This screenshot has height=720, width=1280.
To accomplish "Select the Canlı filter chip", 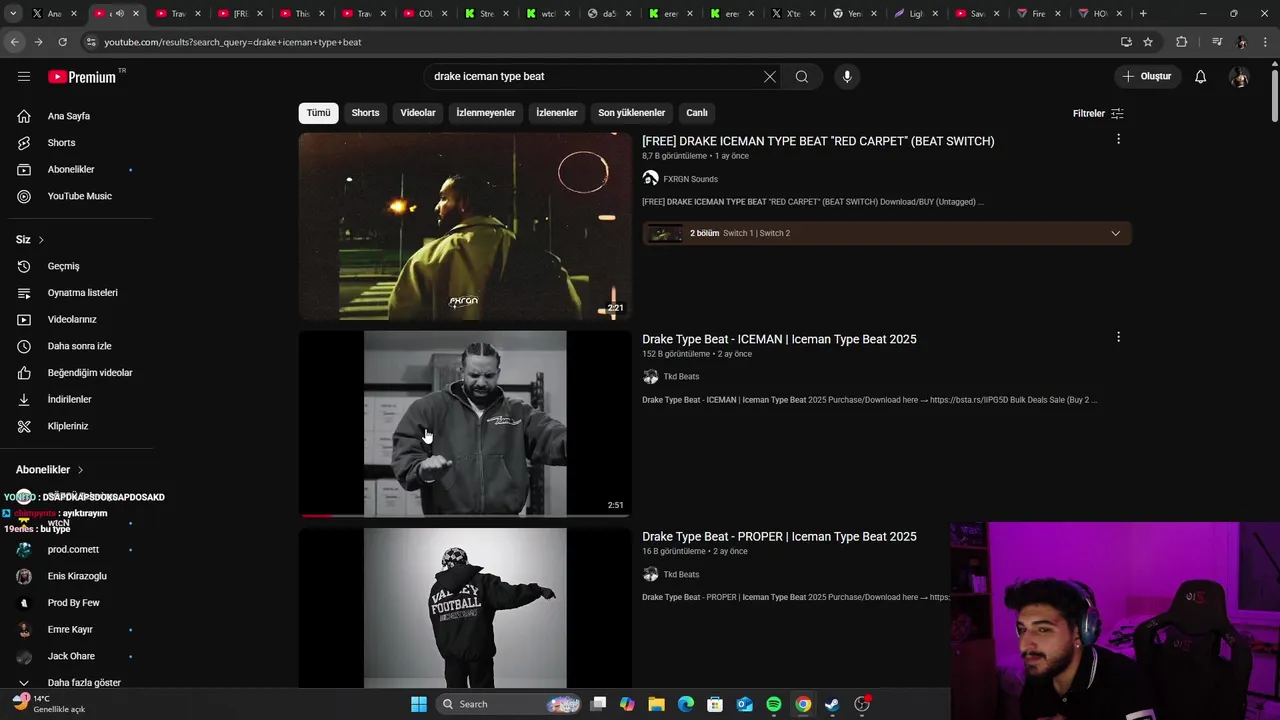I will click(697, 113).
